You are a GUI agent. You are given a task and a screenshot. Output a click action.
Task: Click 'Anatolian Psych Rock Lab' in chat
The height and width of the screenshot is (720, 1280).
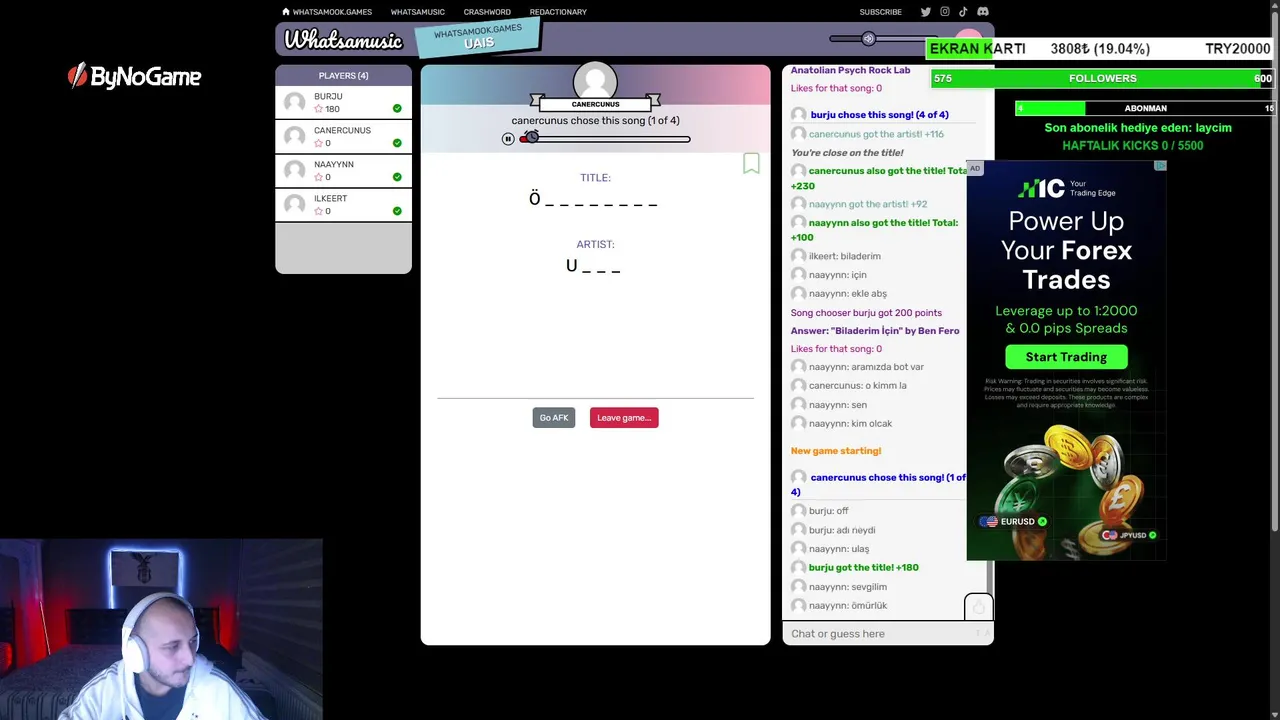point(850,70)
